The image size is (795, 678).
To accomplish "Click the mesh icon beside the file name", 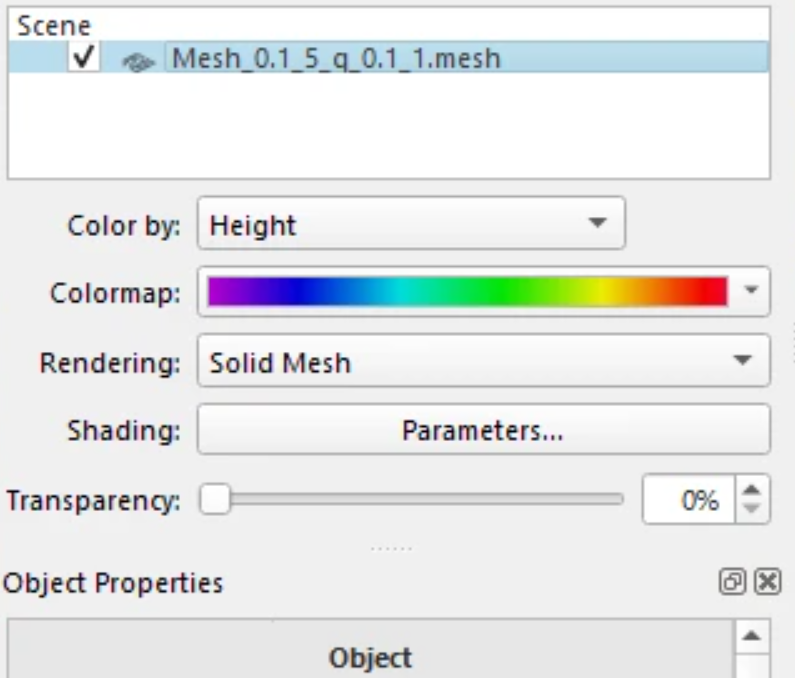I will point(138,61).
